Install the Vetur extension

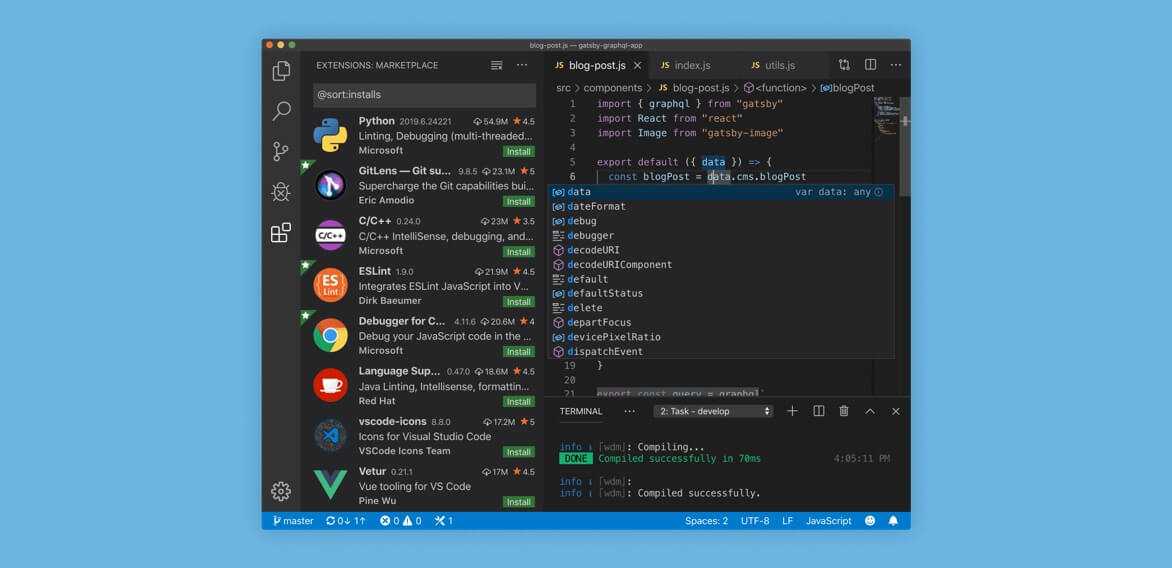tap(519, 502)
